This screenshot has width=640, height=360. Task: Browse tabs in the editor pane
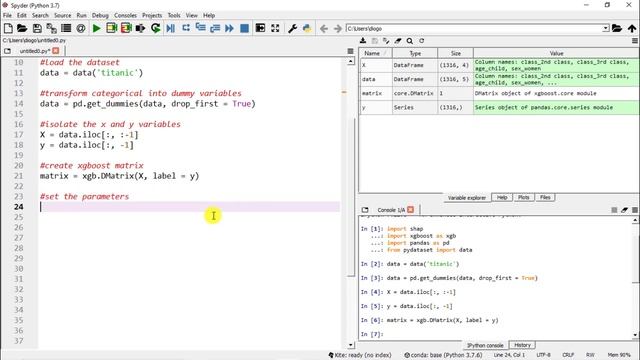[7, 51]
